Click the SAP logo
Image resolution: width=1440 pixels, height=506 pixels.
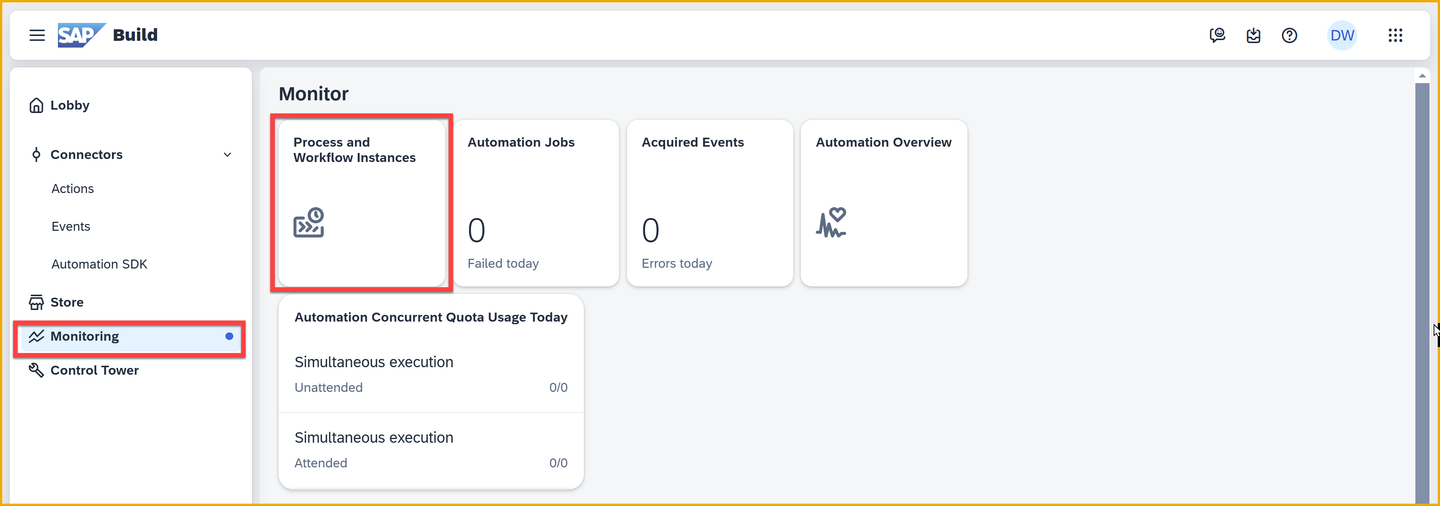coord(81,35)
